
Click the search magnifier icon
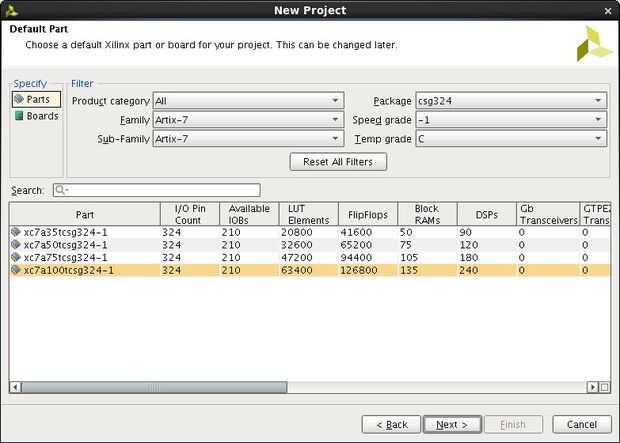pyautogui.click(x=60, y=190)
